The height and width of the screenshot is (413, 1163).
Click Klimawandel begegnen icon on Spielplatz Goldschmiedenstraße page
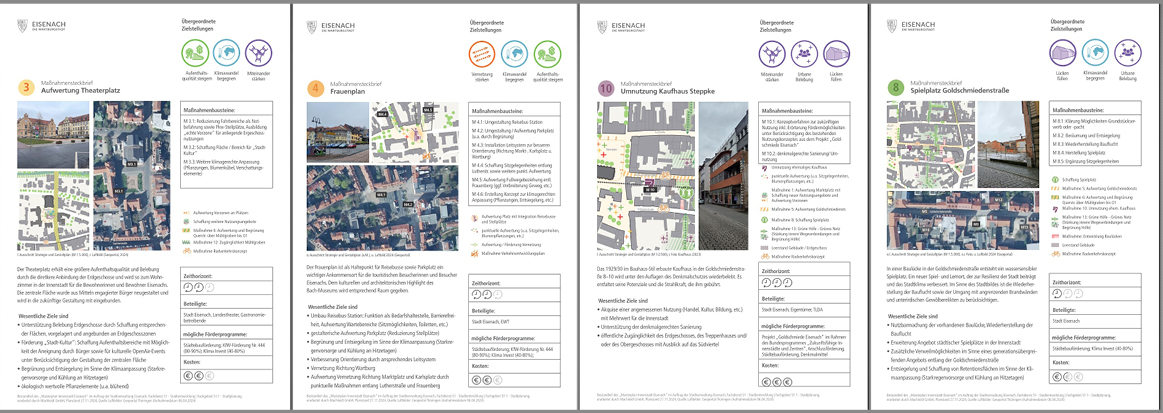[1095, 53]
